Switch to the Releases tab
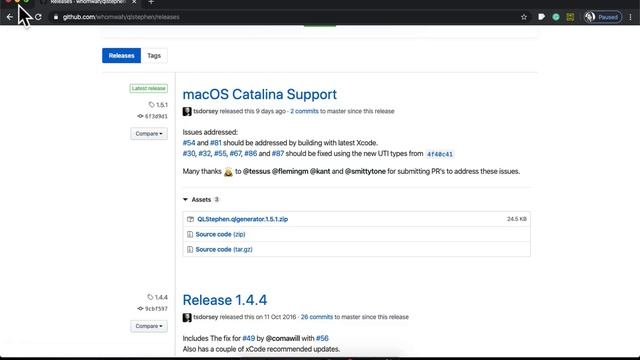This screenshot has height=360, width=640. tap(122, 56)
